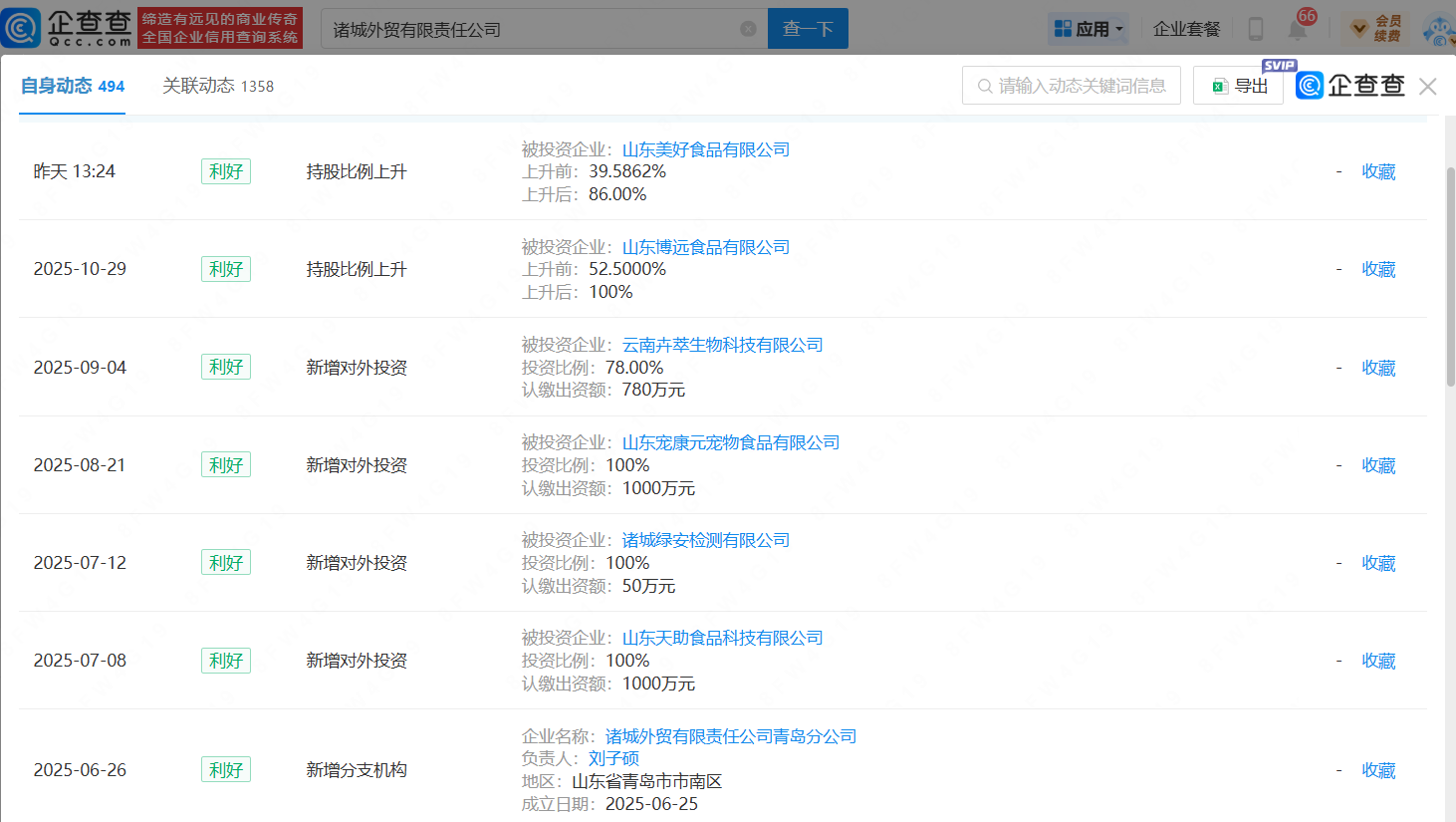The height and width of the screenshot is (822, 1456).
Task: Click the vertical scrollbar of the list
Action: point(1450,279)
